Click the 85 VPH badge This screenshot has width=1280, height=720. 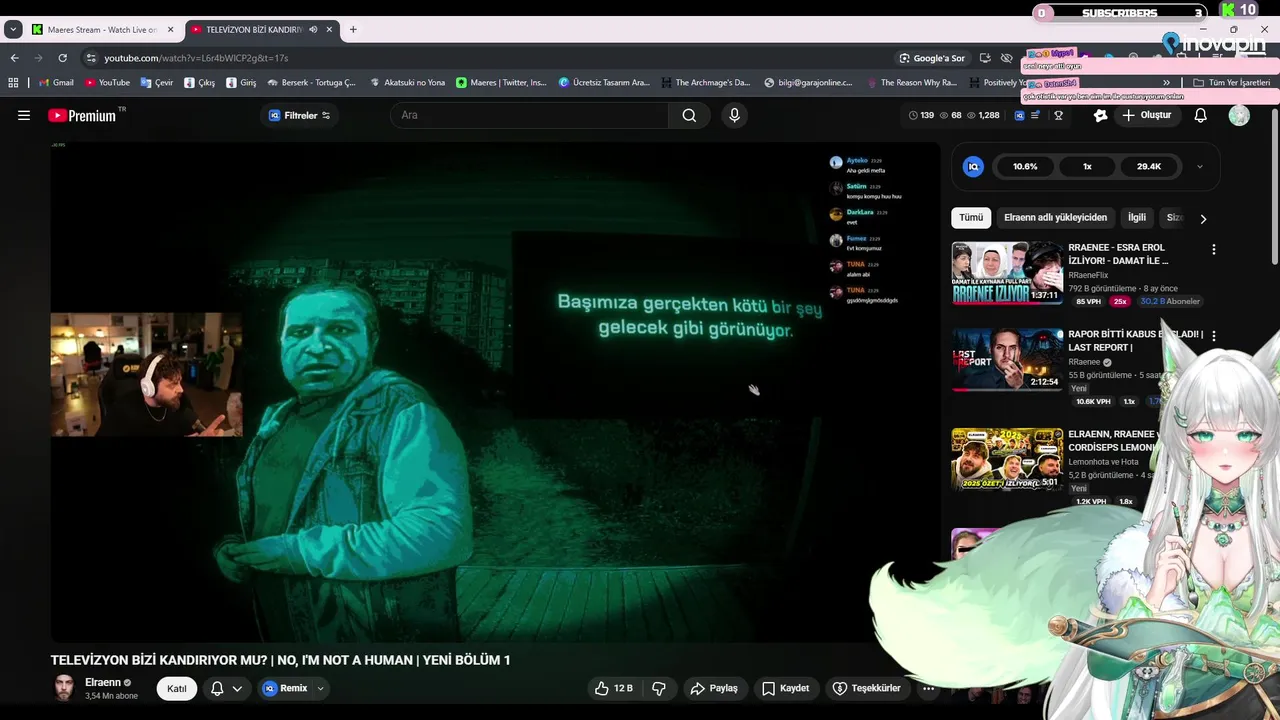(1088, 301)
